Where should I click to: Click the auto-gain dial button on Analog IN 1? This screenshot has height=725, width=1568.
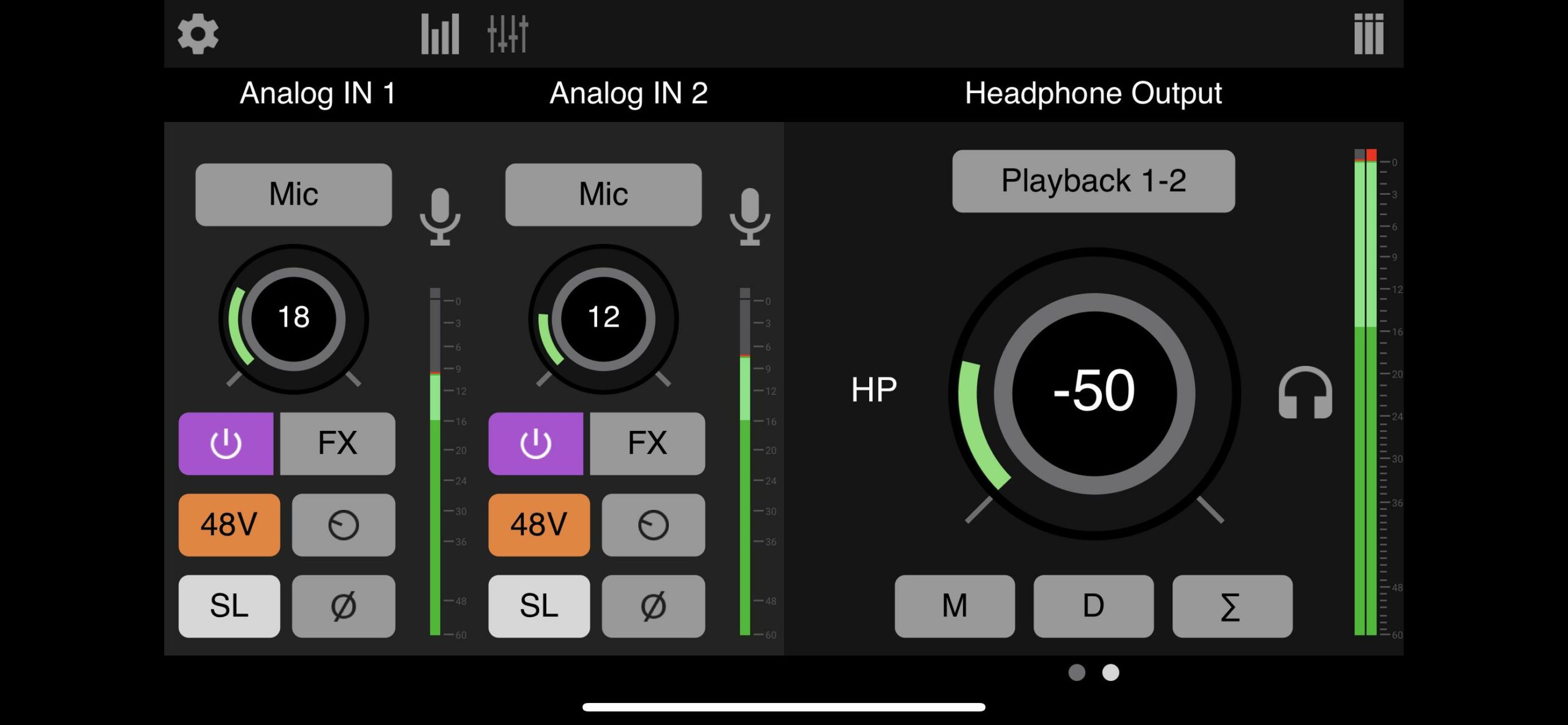(343, 525)
